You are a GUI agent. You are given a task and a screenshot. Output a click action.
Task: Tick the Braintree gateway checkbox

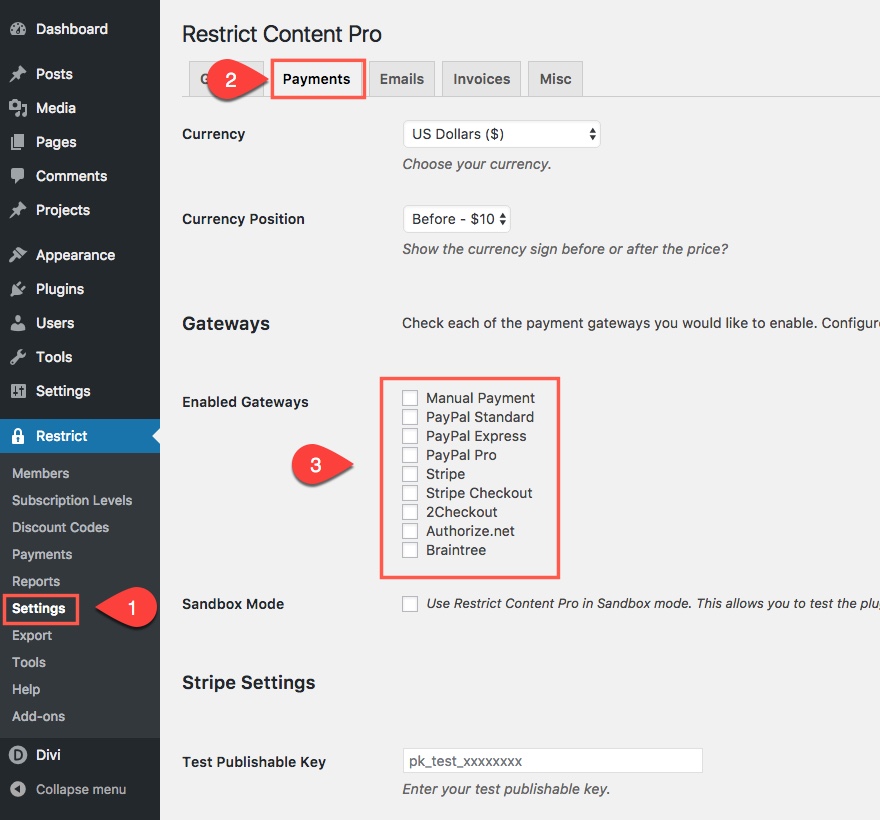pyautogui.click(x=410, y=550)
